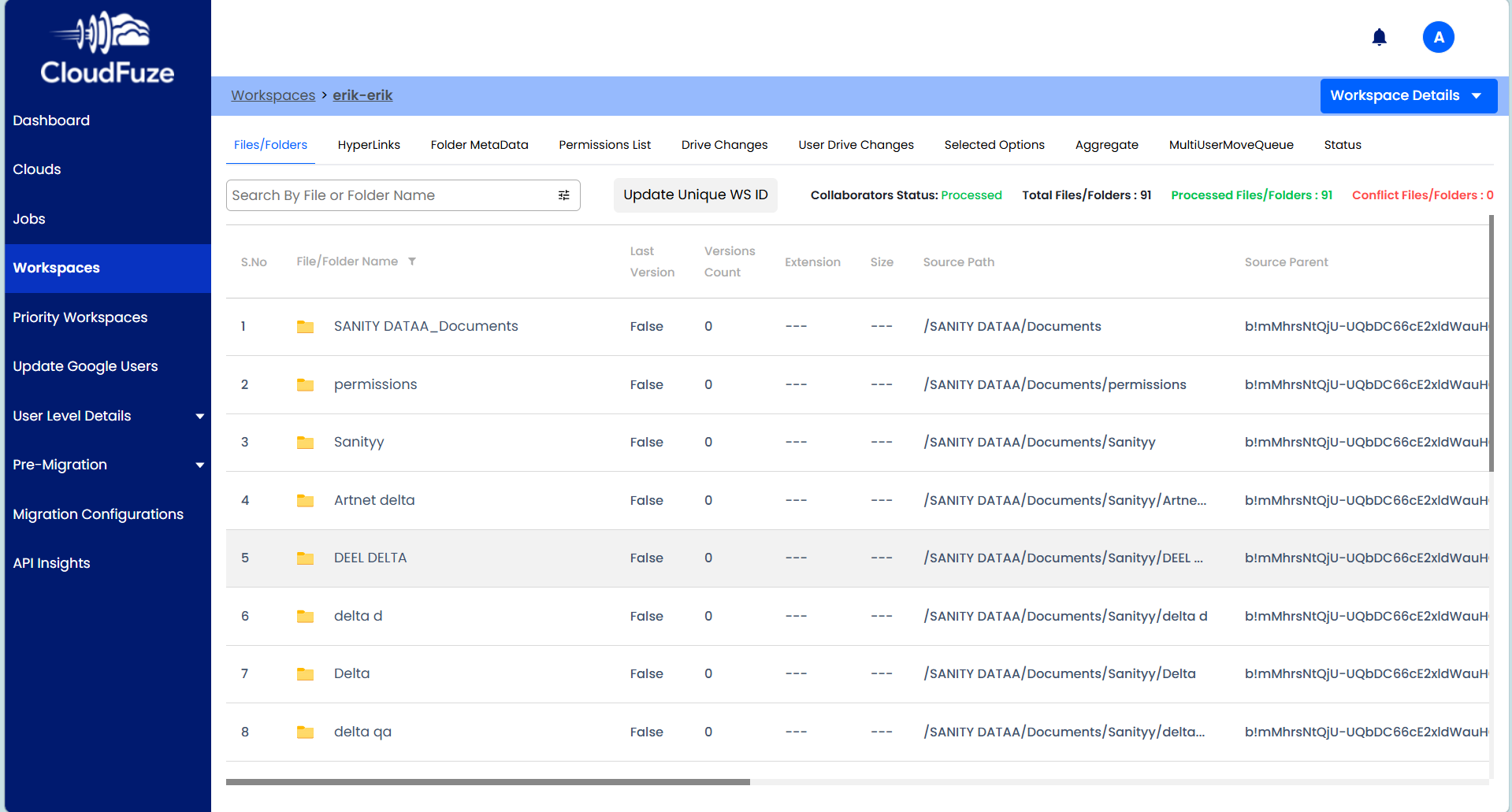This screenshot has height=812, width=1512.
Task: Expand the Workspace Details dropdown
Action: point(1408,95)
